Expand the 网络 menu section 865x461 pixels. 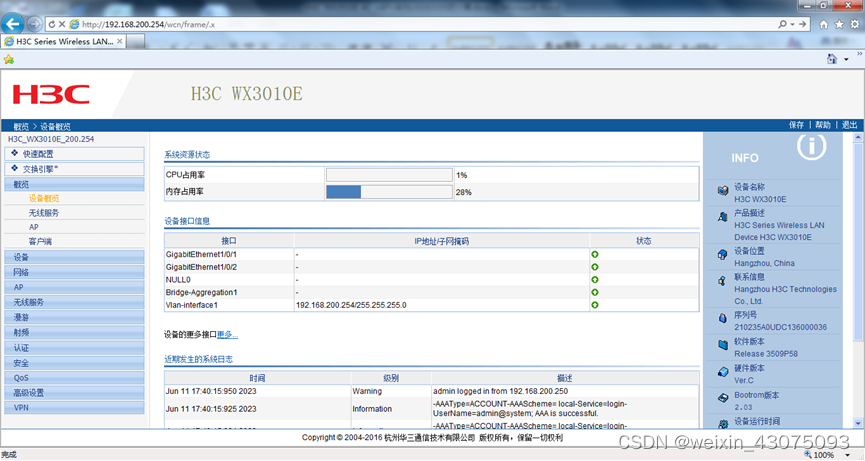[74, 272]
